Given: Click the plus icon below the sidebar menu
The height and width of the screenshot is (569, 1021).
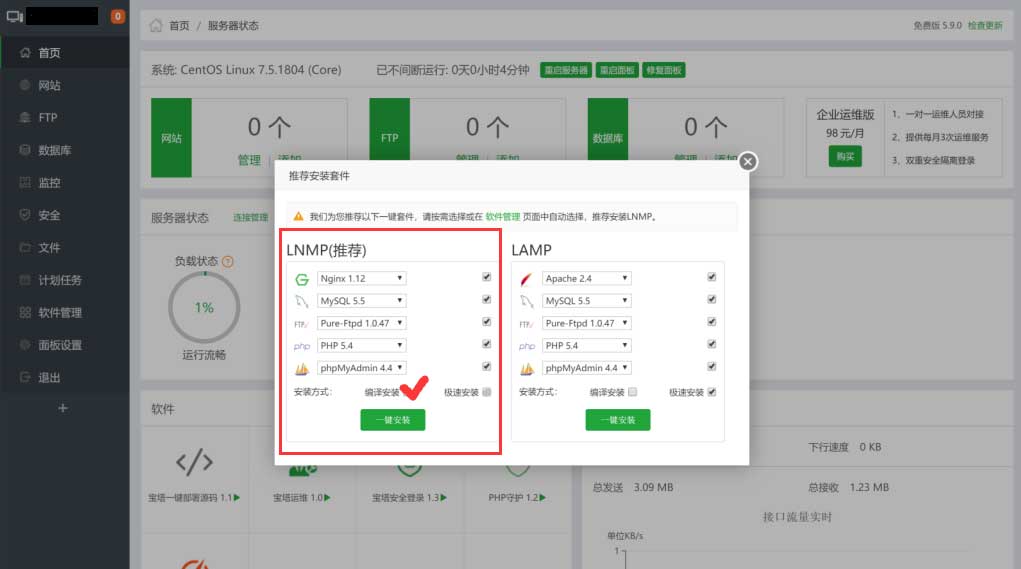Looking at the screenshot, I should [x=63, y=408].
